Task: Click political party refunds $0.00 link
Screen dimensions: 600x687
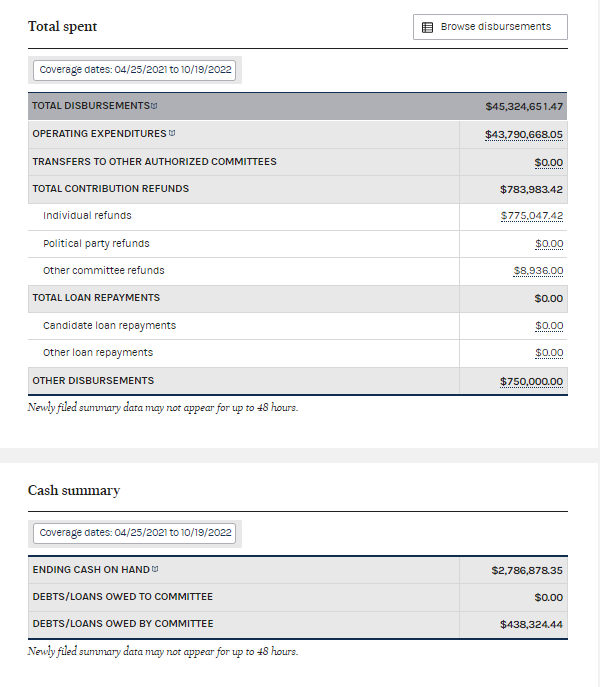Action: point(548,244)
